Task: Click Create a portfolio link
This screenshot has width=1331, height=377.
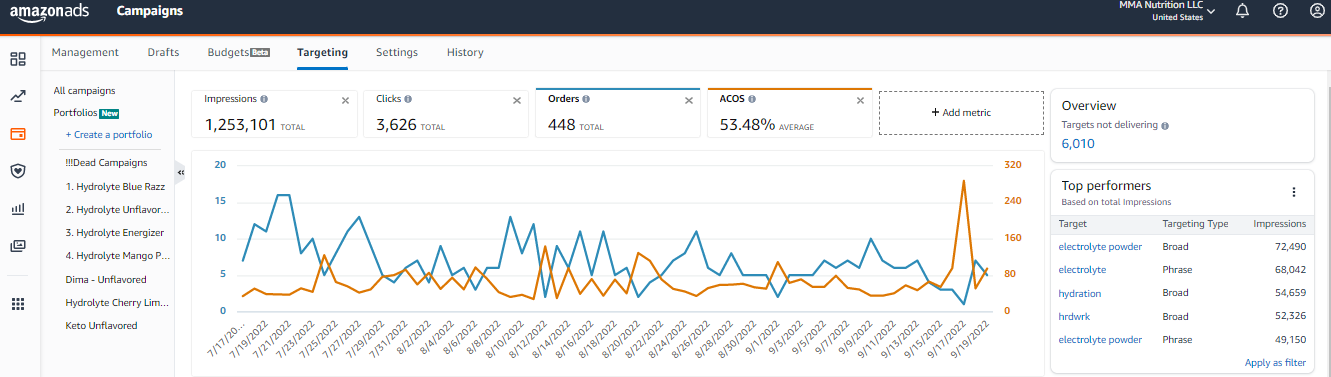Action: [x=109, y=134]
